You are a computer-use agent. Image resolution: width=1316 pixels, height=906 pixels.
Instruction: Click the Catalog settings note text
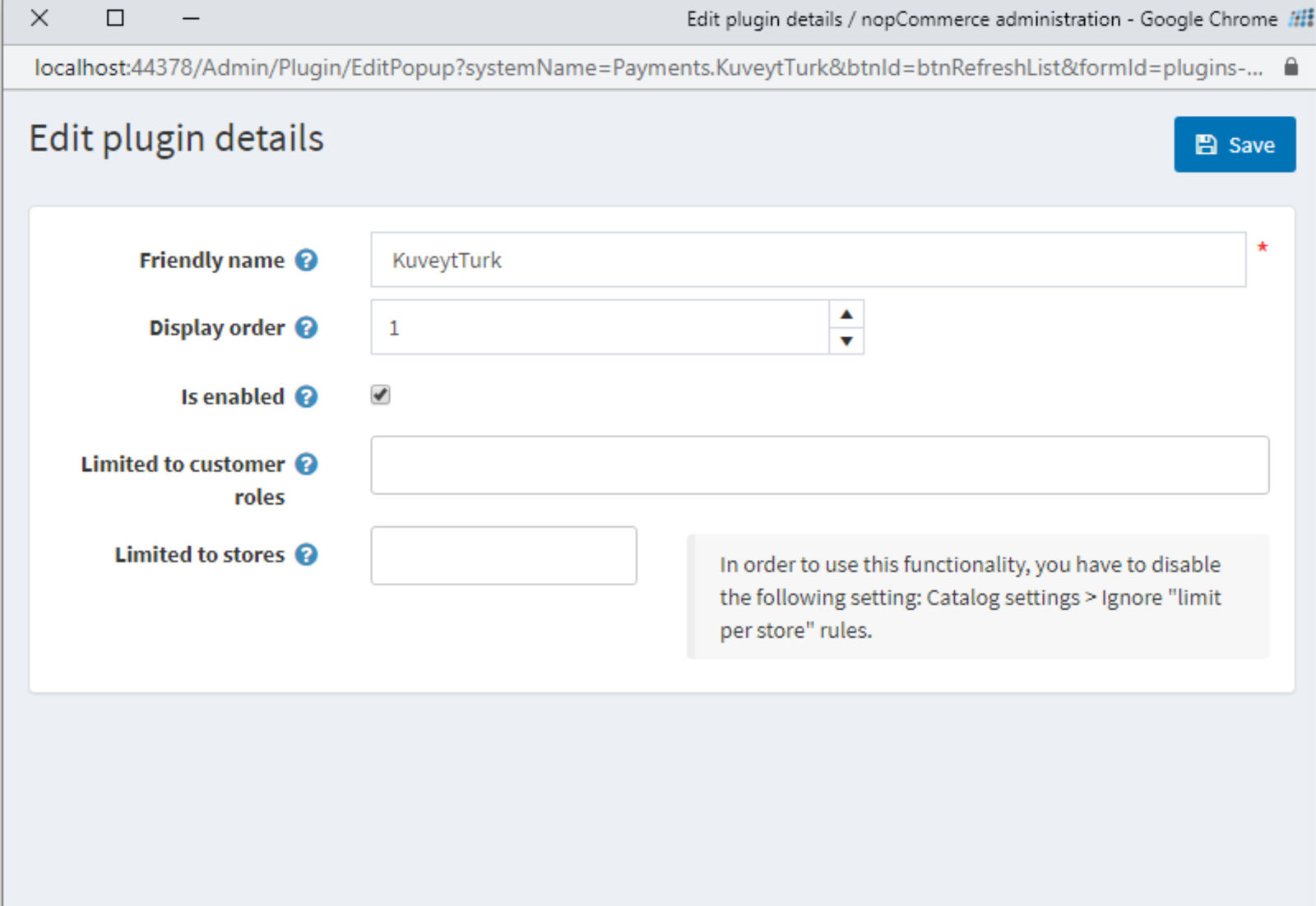coord(971,598)
